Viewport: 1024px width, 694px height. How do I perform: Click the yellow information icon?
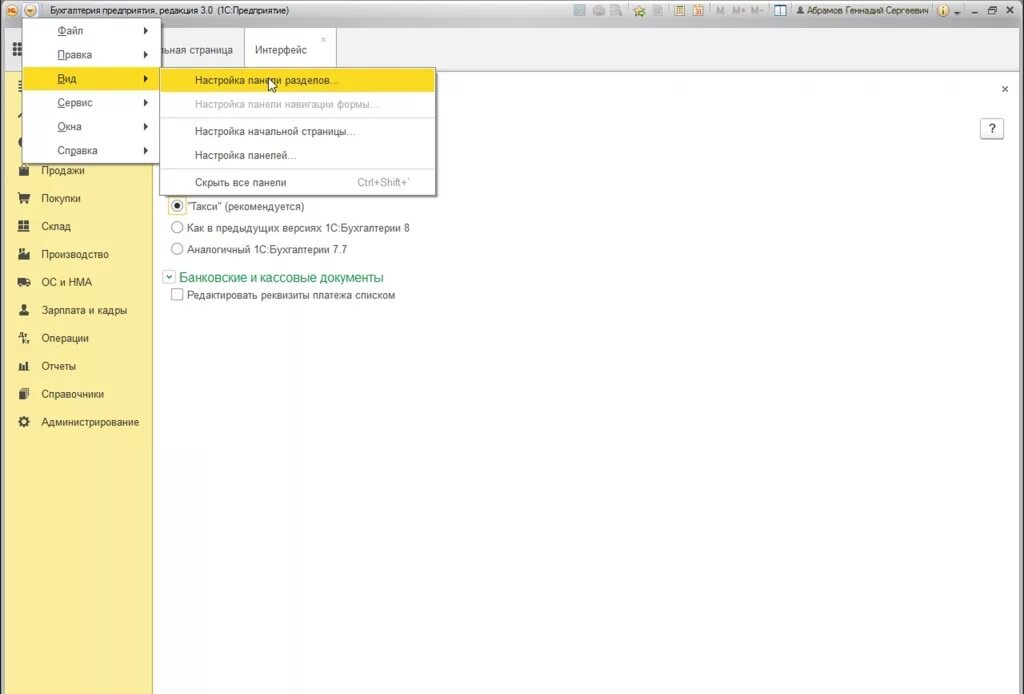point(943,10)
